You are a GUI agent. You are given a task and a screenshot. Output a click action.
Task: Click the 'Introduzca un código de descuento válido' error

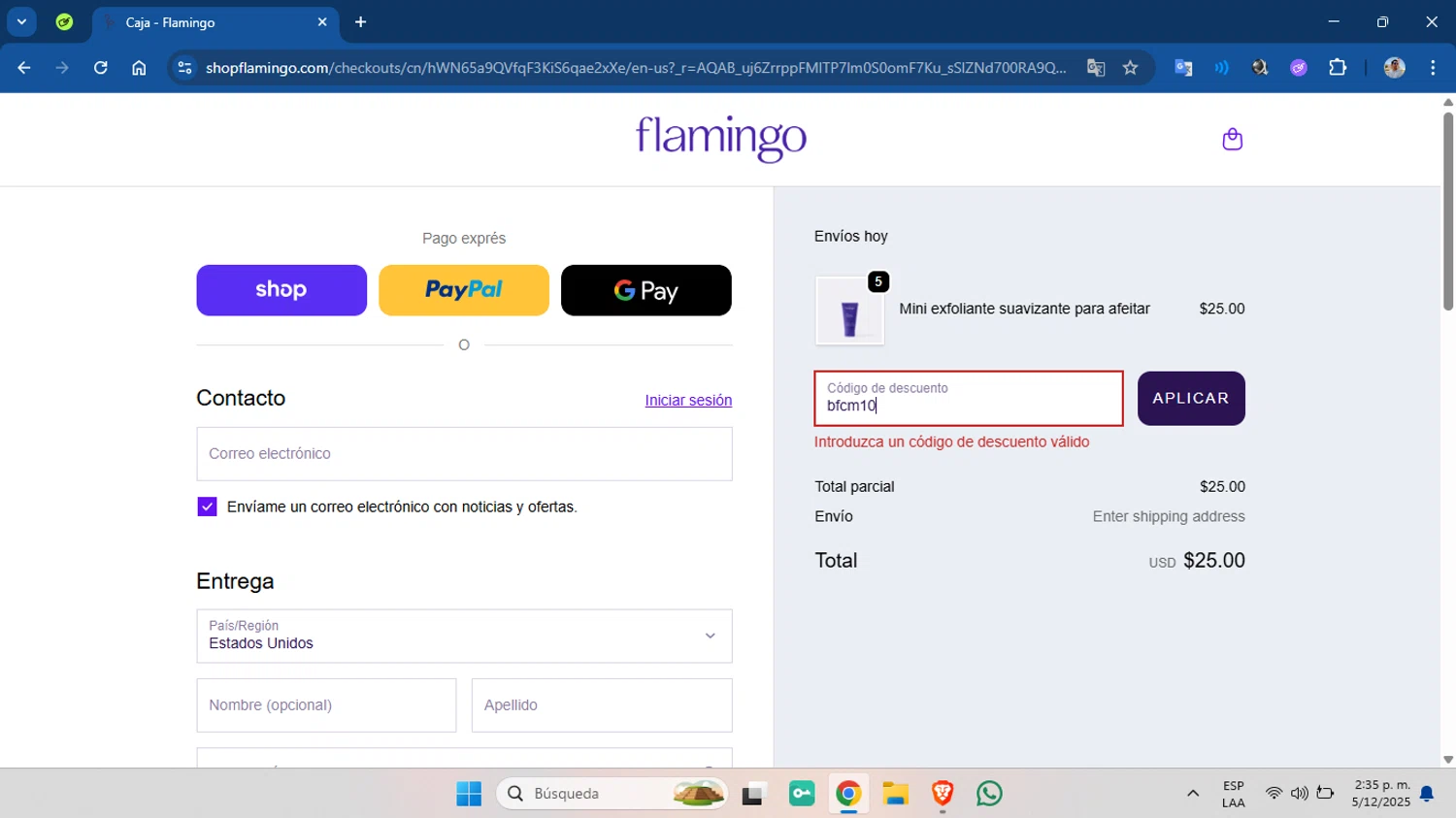[951, 442]
